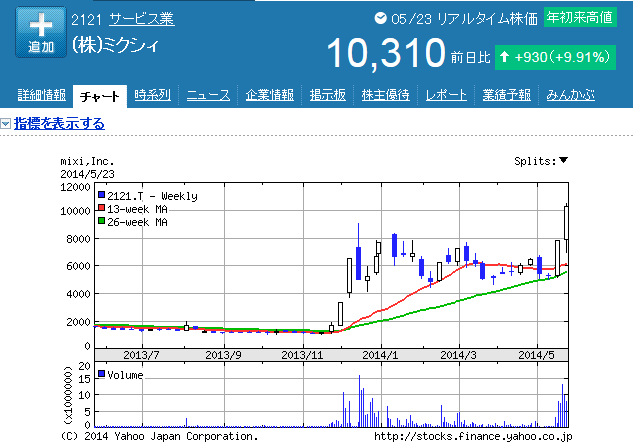Switch to the 詳細情報 tab

42,95
